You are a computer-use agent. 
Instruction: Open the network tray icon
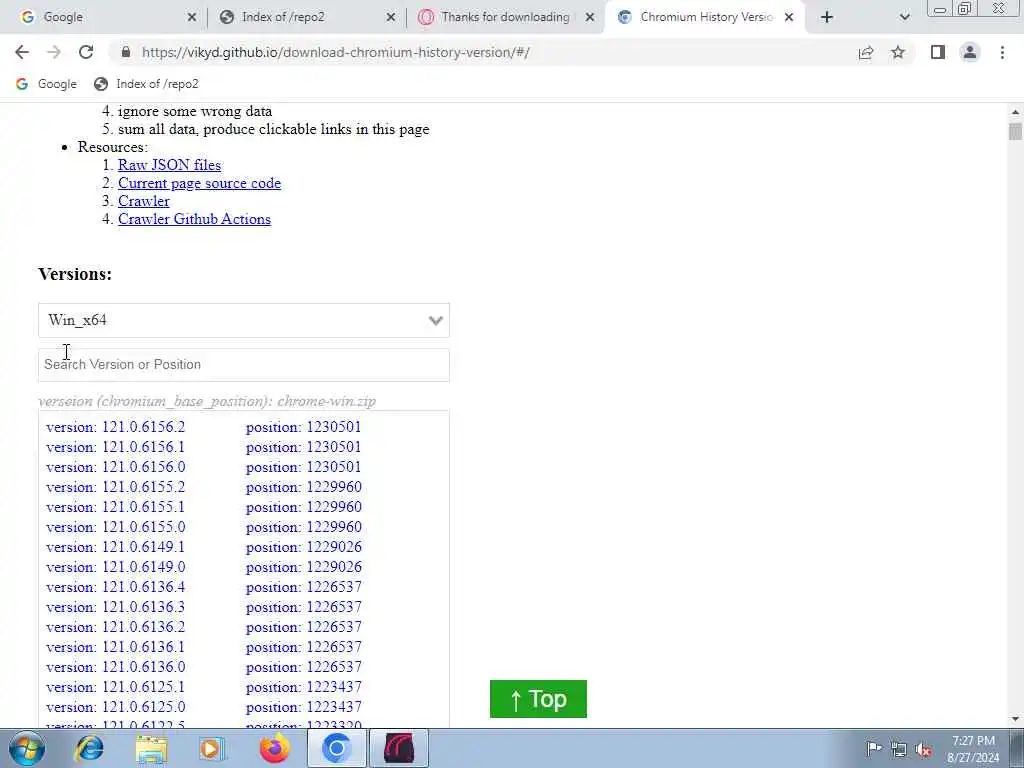pyautogui.click(x=899, y=749)
